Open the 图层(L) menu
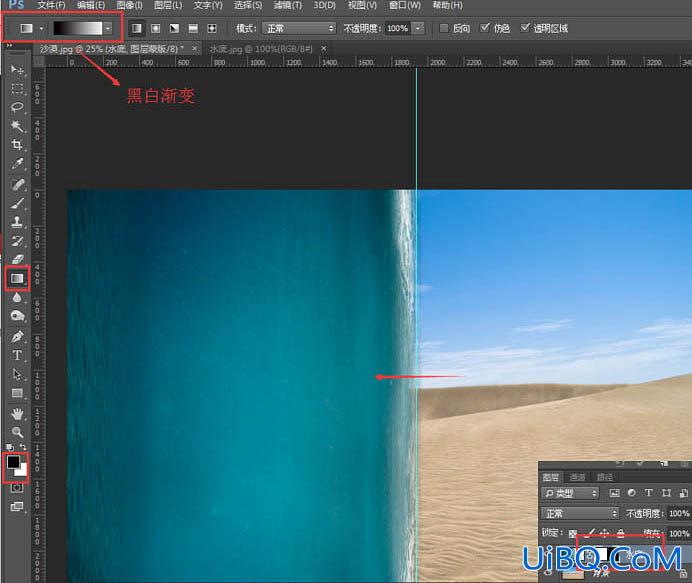692x583 pixels. [168, 5]
